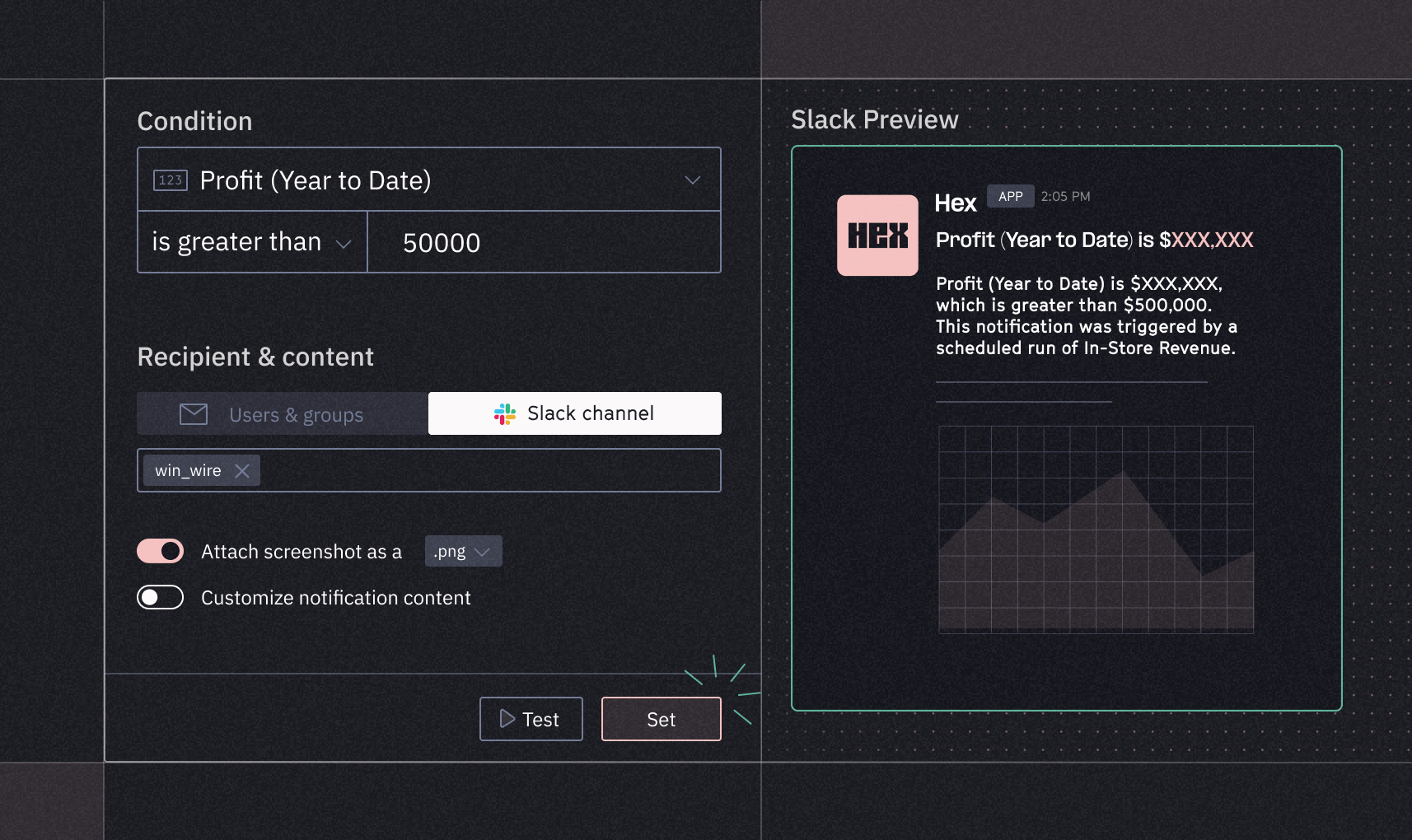Run a Test notification
The width and height of the screenshot is (1412, 840).
click(531, 719)
